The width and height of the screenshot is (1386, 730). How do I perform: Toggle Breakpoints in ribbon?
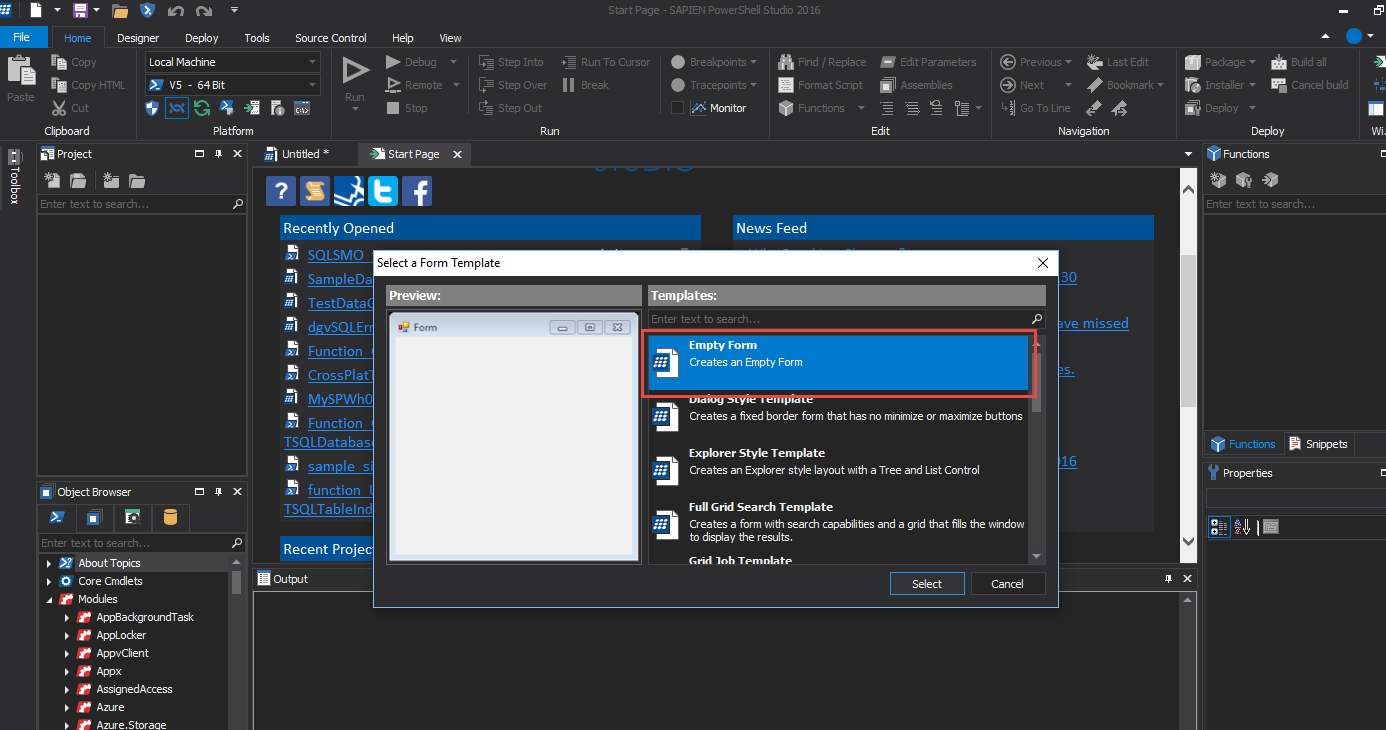(716, 62)
